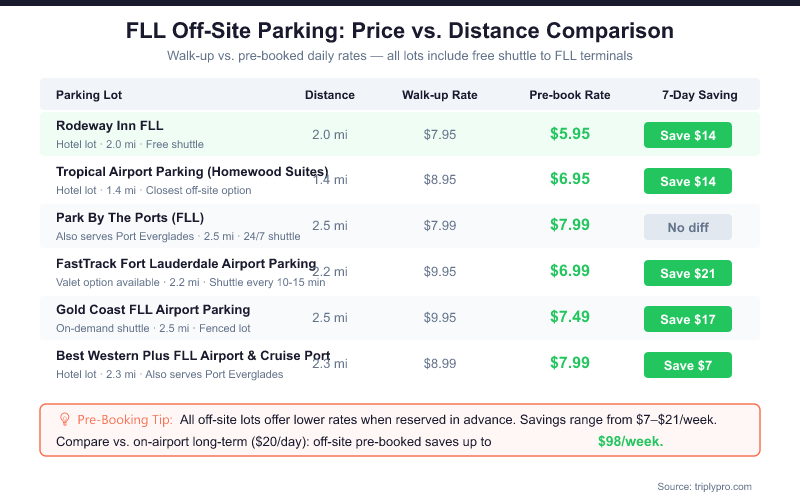Click the lightbulb Pre-Booking Tip icon
The width and height of the screenshot is (800, 500).
tap(65, 420)
